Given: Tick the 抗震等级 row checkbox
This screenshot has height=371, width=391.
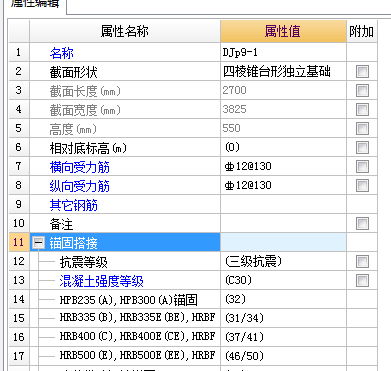Looking at the screenshot, I should 362,261.
